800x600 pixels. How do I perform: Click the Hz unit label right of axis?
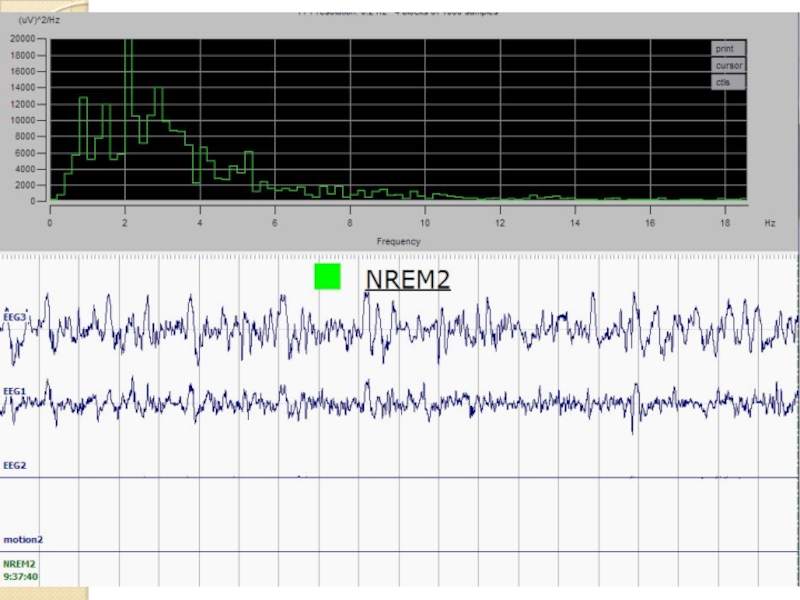(770, 222)
